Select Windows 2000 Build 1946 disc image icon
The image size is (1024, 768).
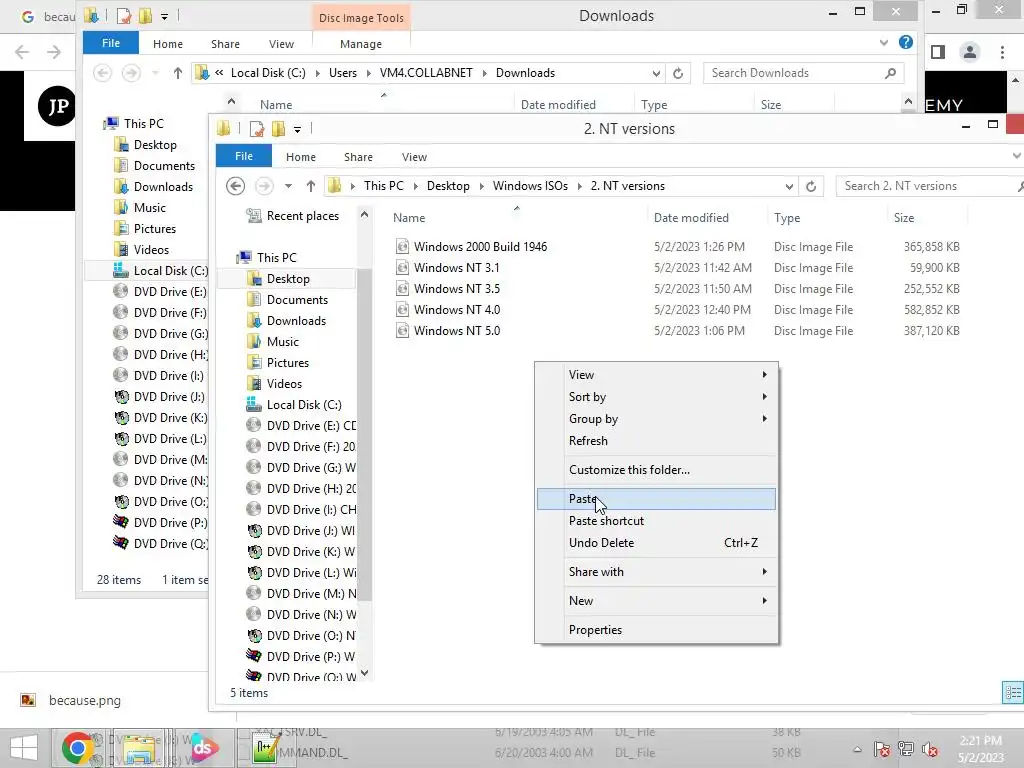point(403,246)
